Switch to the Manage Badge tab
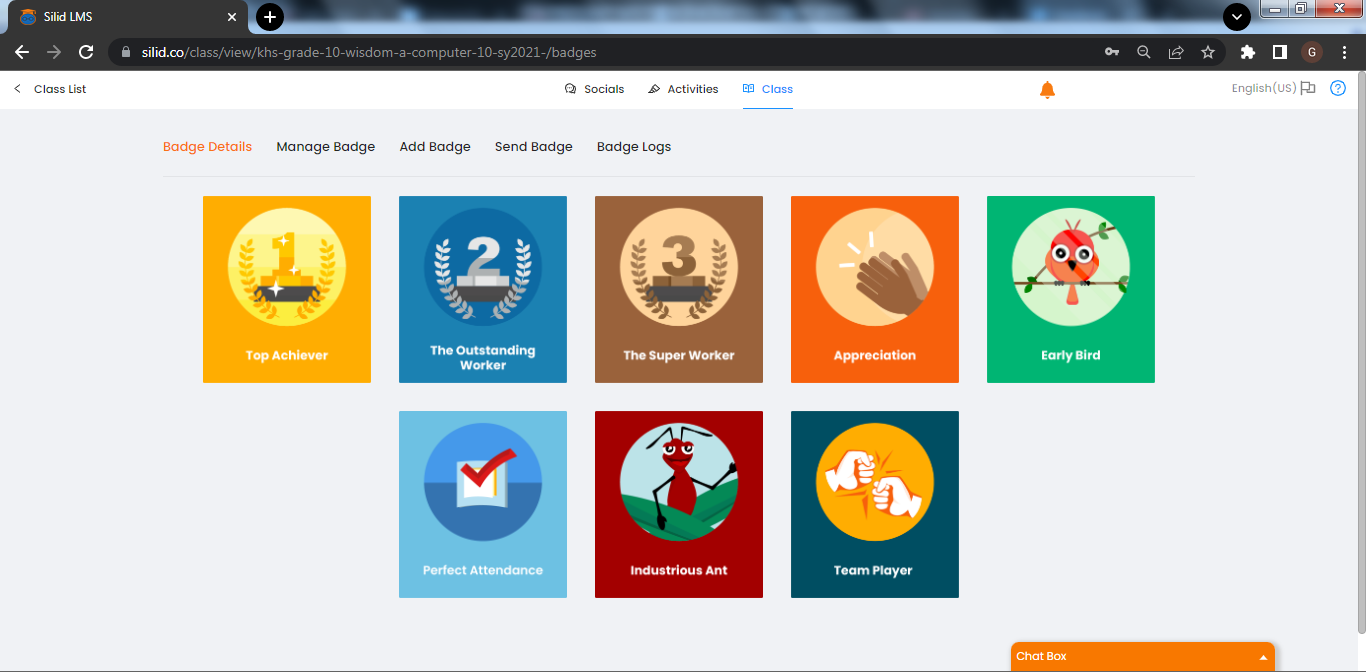 point(326,146)
